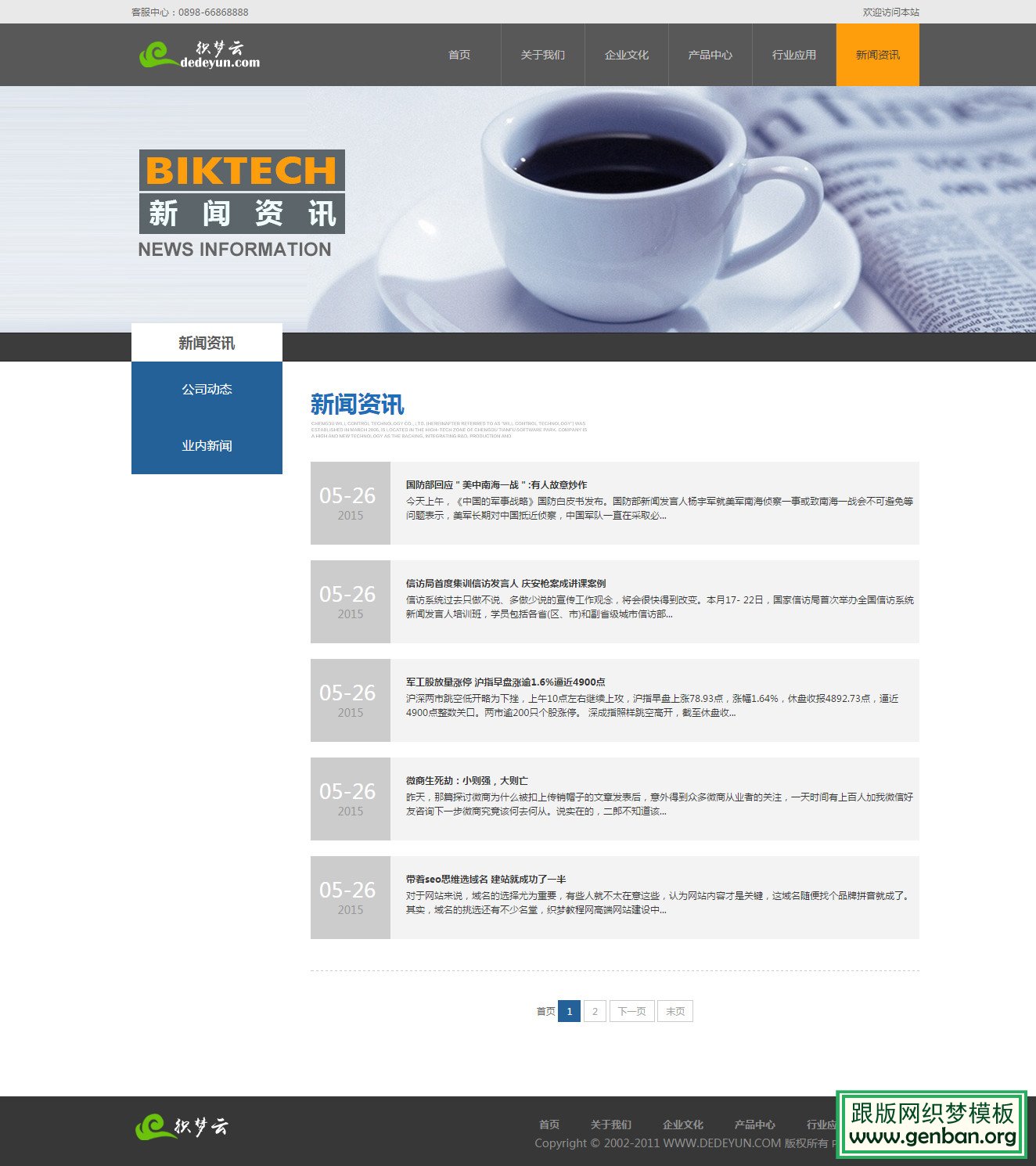
Task: Click the highlighted 新闻资讯 nav tab
Action: coord(877,55)
